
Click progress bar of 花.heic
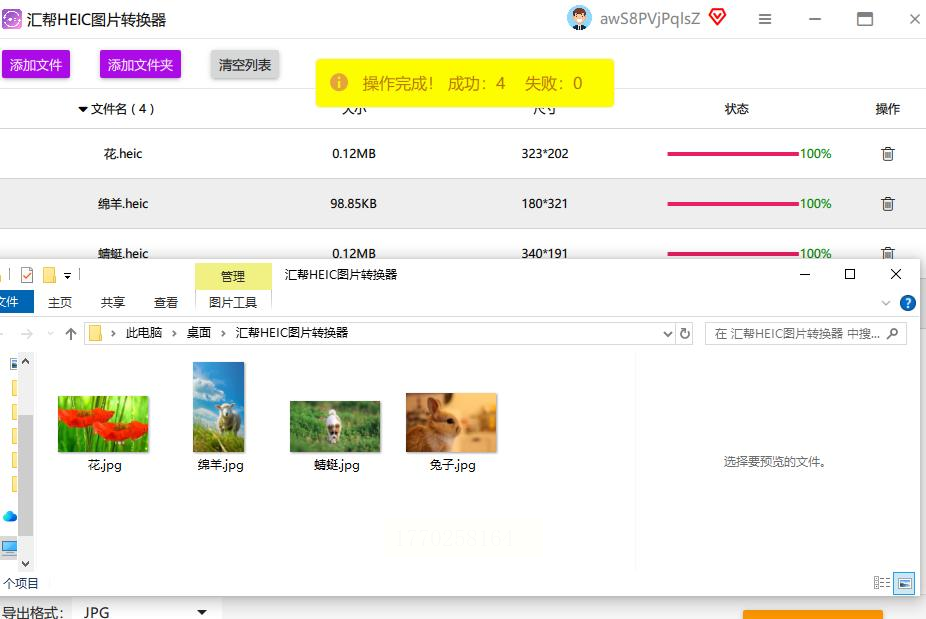[732, 154]
